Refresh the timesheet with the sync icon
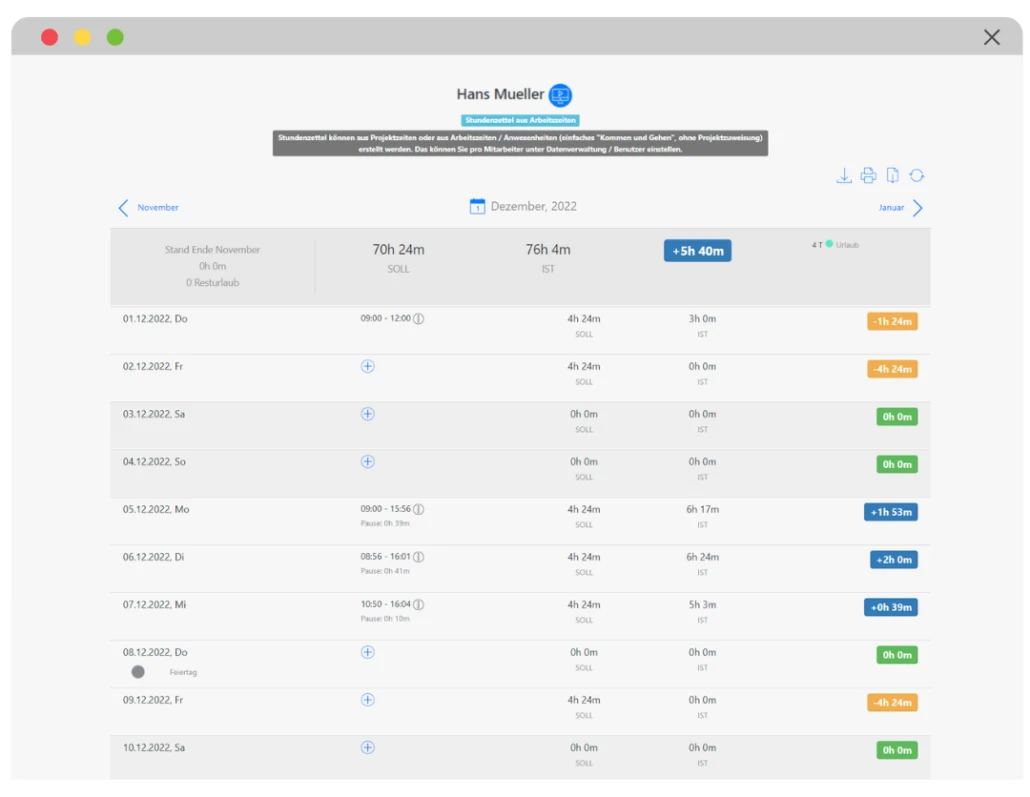 coord(916,176)
